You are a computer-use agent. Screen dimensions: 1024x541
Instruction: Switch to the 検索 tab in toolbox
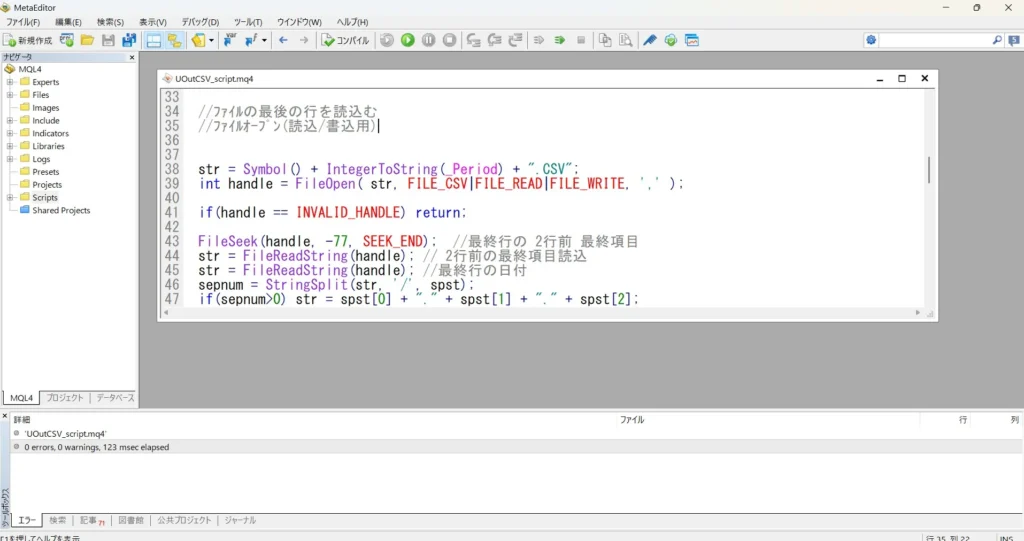tap(57, 520)
